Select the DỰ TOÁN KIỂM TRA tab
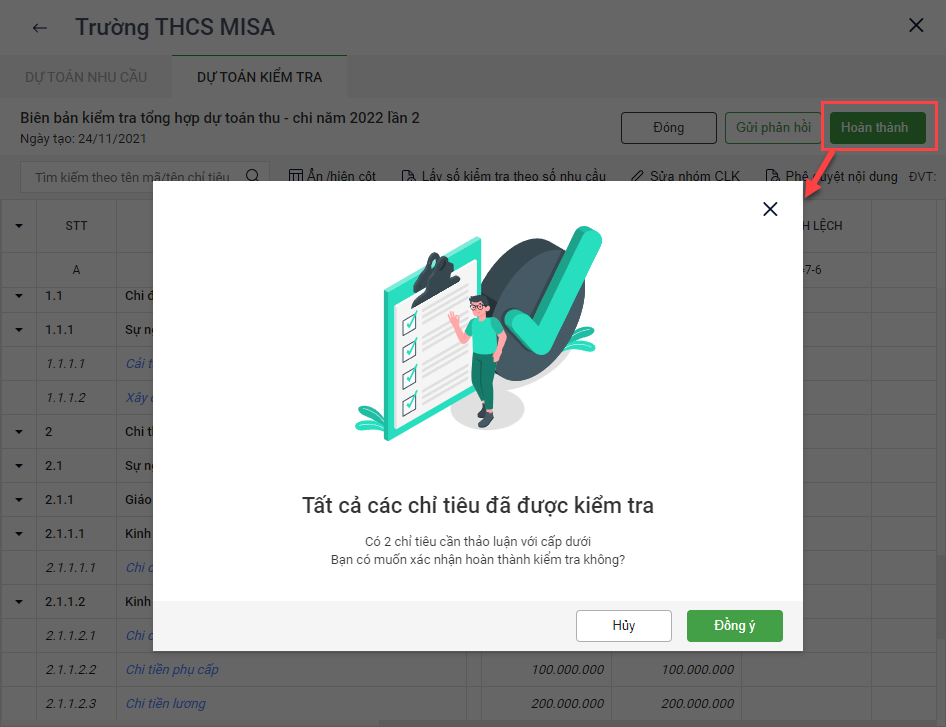The image size is (946, 727). point(259,77)
